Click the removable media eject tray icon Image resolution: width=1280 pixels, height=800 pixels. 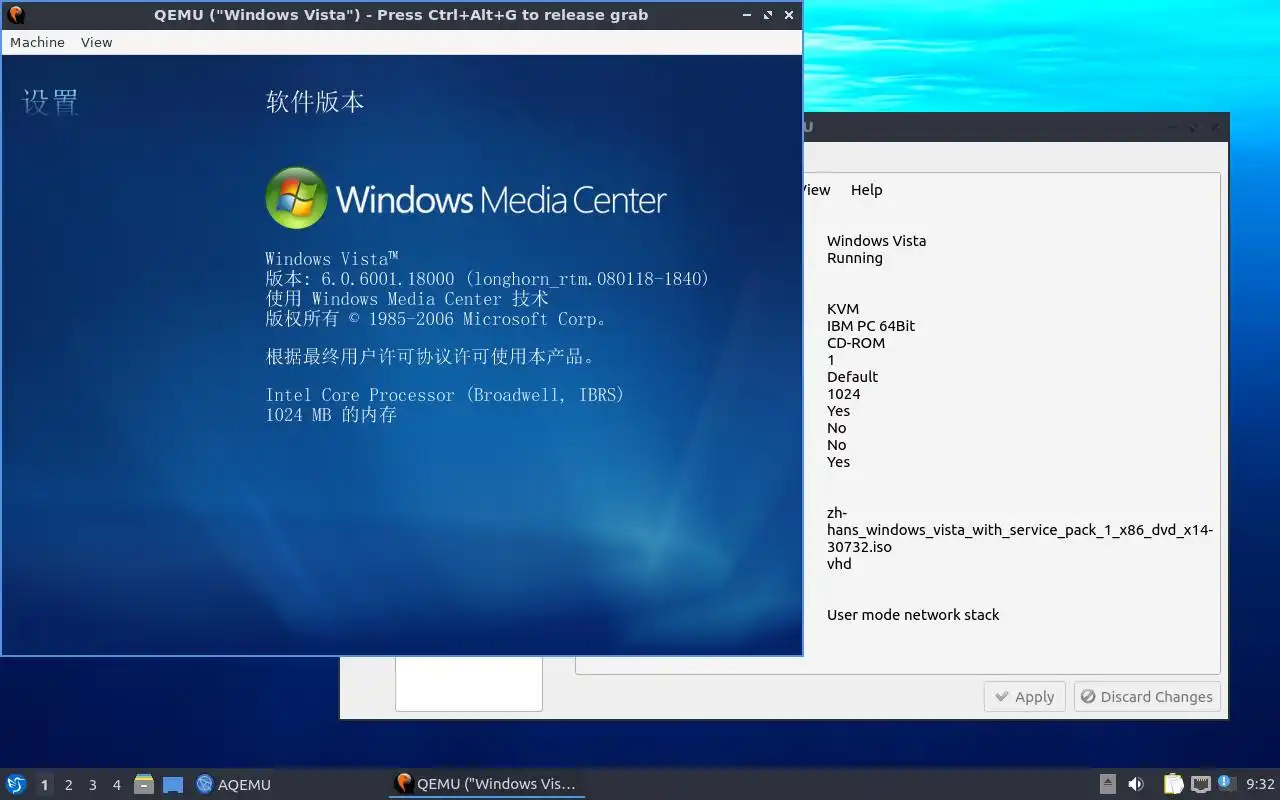[x=1107, y=784]
